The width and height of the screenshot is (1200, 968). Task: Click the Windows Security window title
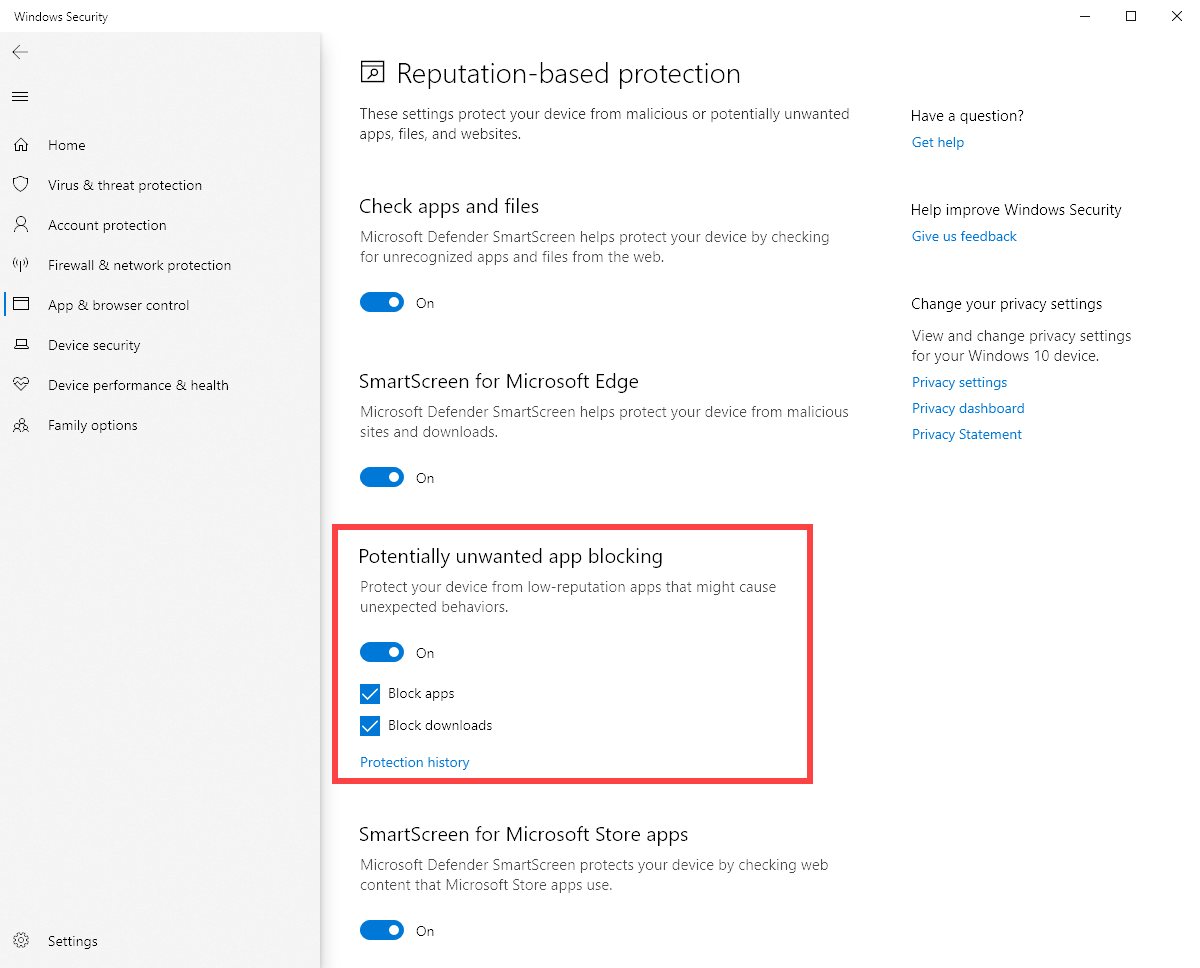[61, 17]
